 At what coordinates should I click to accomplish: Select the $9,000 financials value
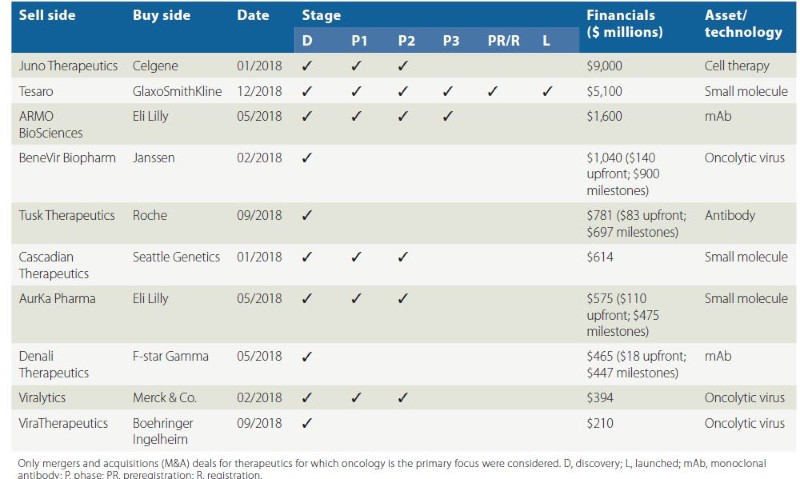[x=608, y=66]
